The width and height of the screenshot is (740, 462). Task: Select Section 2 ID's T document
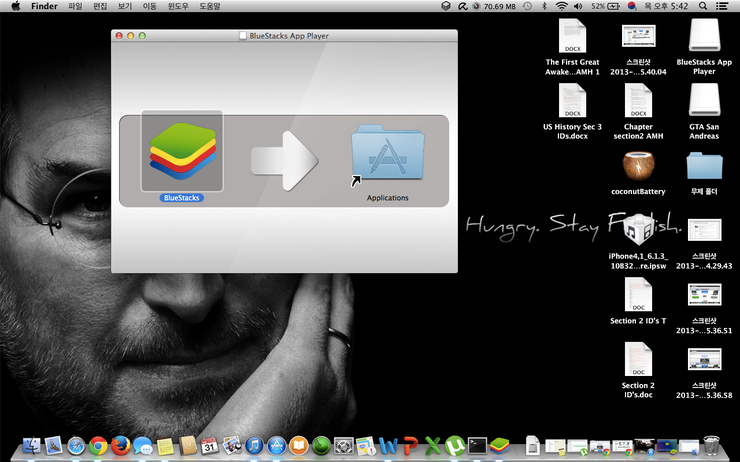(638, 301)
